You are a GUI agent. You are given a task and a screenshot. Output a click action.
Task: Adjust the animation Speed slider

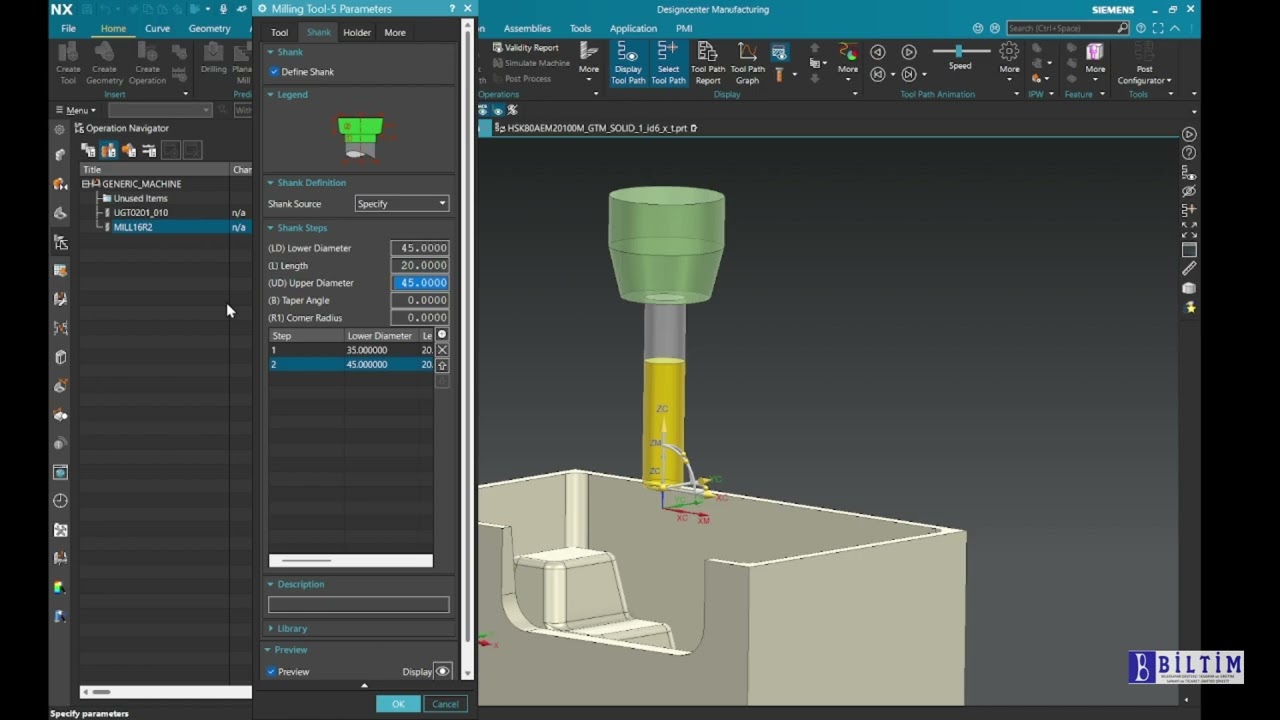959,50
